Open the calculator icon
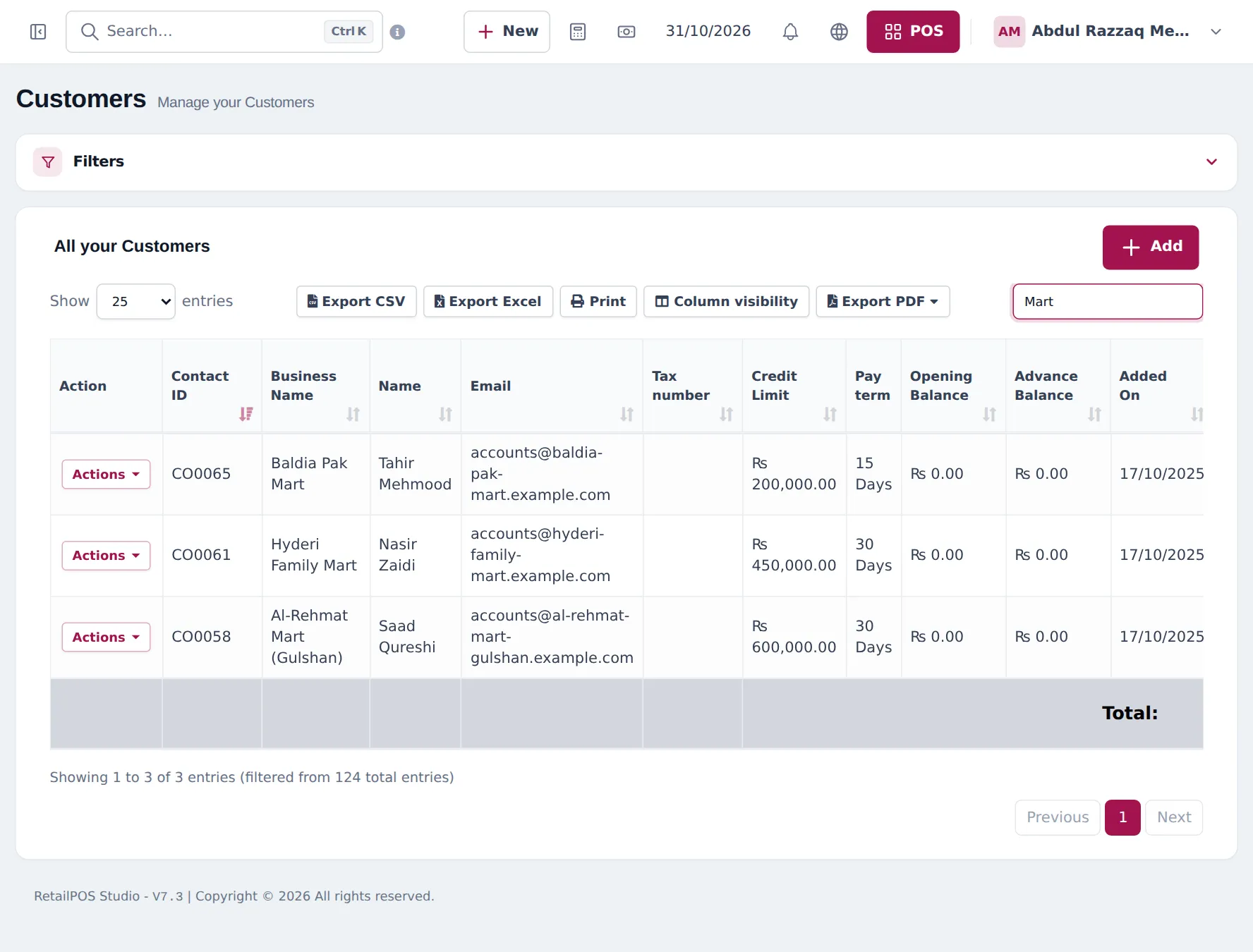The image size is (1253, 952). 578,32
